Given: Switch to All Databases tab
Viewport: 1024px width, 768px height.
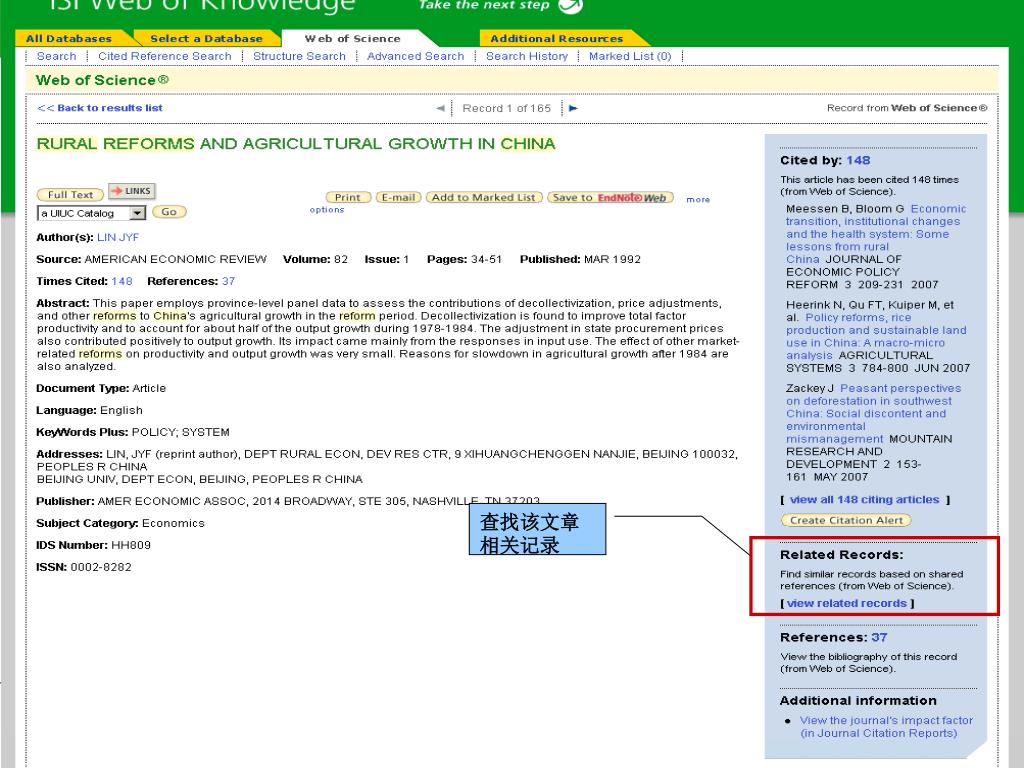Looking at the screenshot, I should click(x=69, y=39).
